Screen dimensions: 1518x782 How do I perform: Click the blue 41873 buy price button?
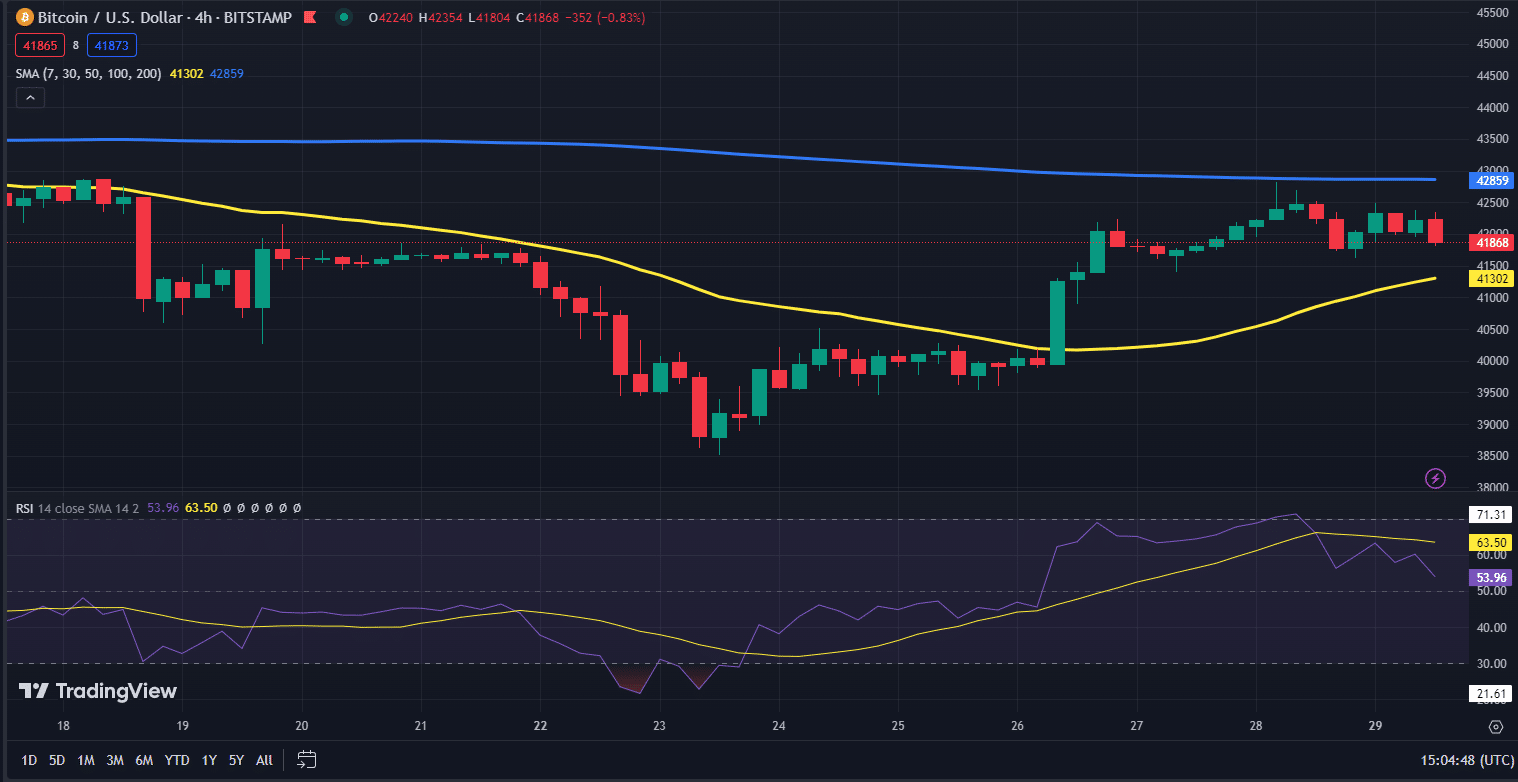tap(112, 45)
